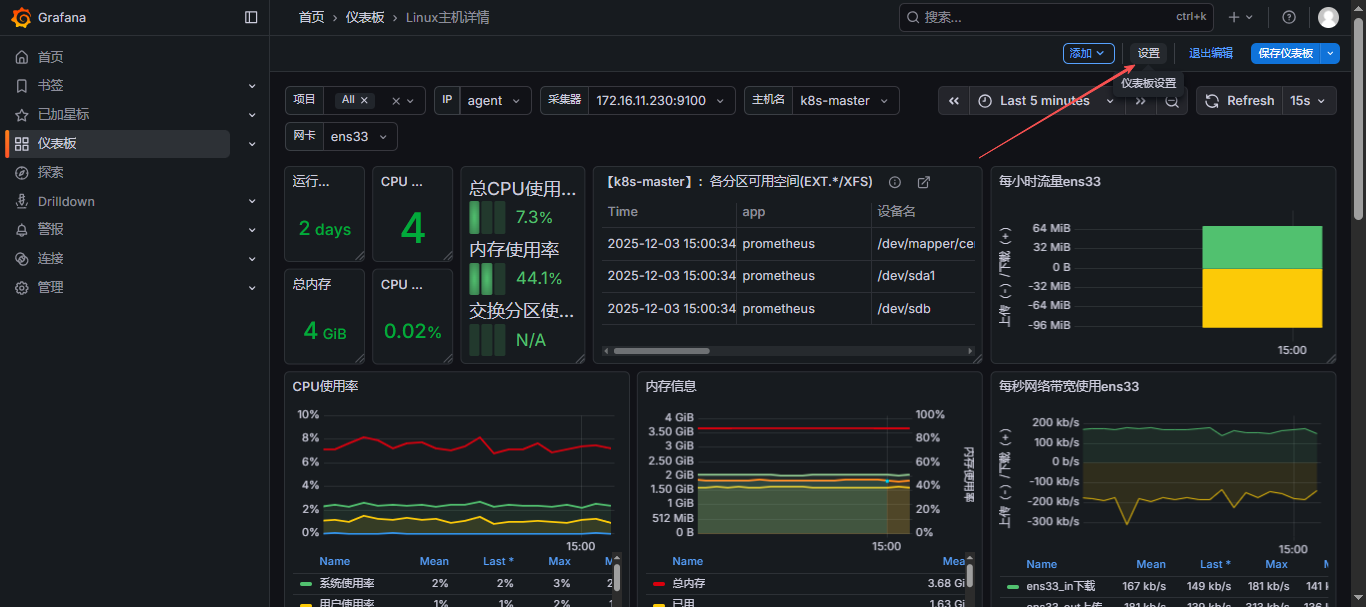1366x607 pixels.
Task: Open 首页 in the sidebar menu
Action: pos(51,57)
